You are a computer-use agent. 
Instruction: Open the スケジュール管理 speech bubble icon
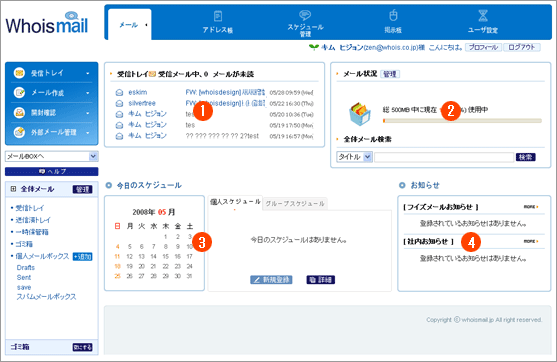point(305,15)
